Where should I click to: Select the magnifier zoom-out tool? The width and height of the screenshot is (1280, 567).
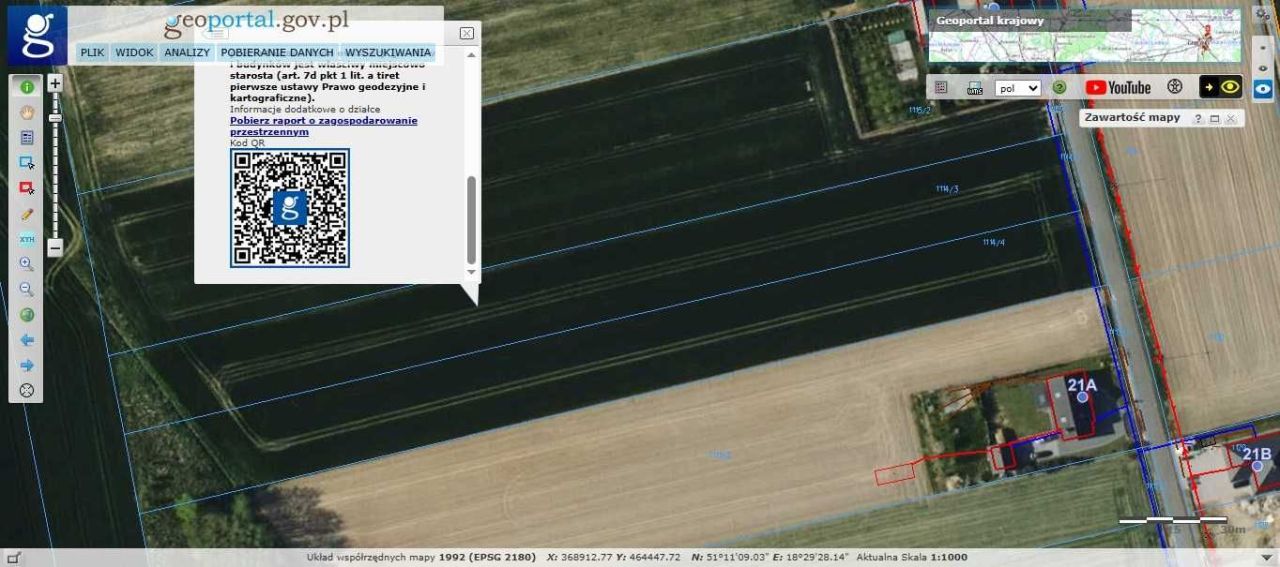click(26, 289)
